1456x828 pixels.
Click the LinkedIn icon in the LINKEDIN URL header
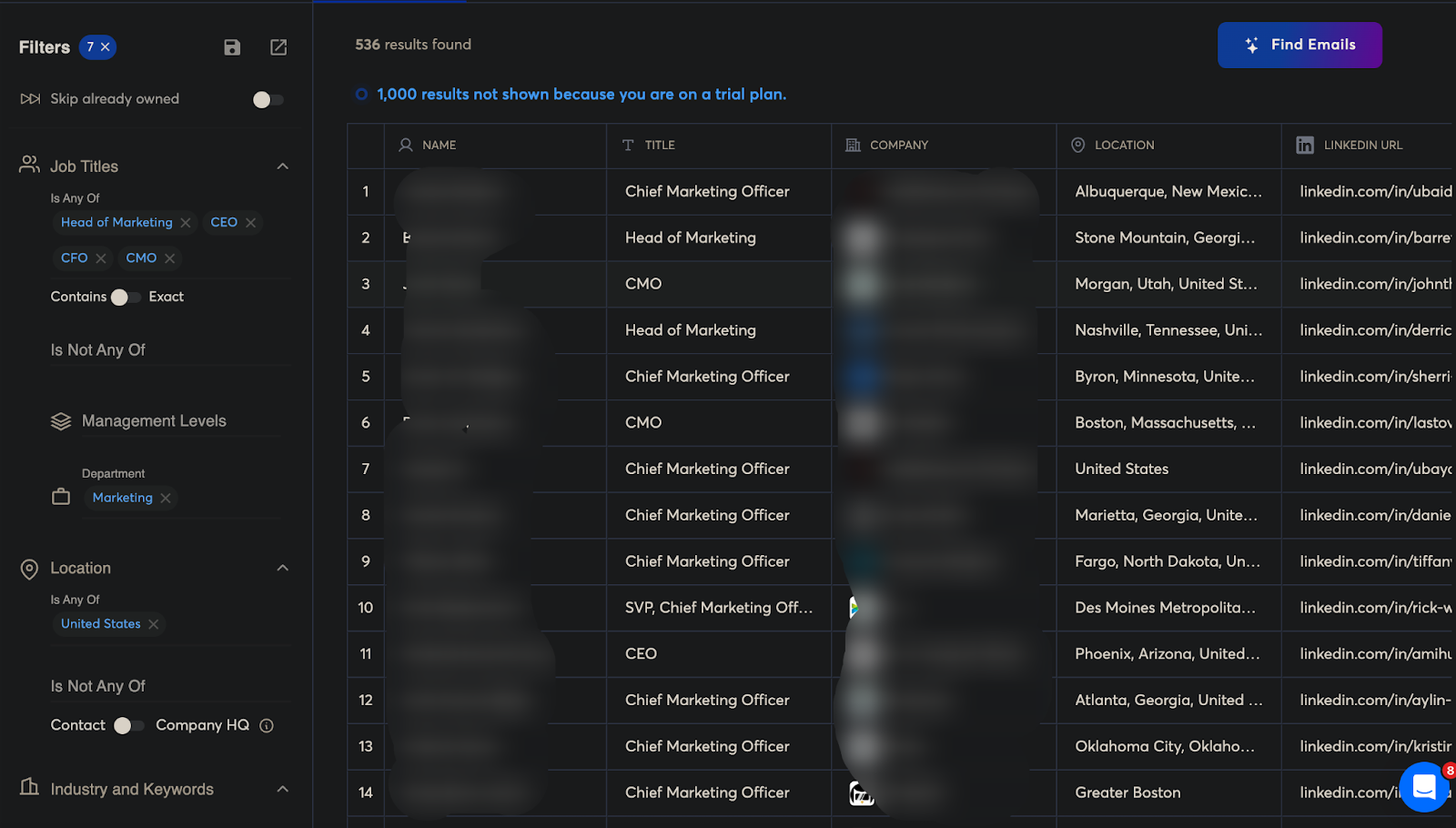[1305, 145]
